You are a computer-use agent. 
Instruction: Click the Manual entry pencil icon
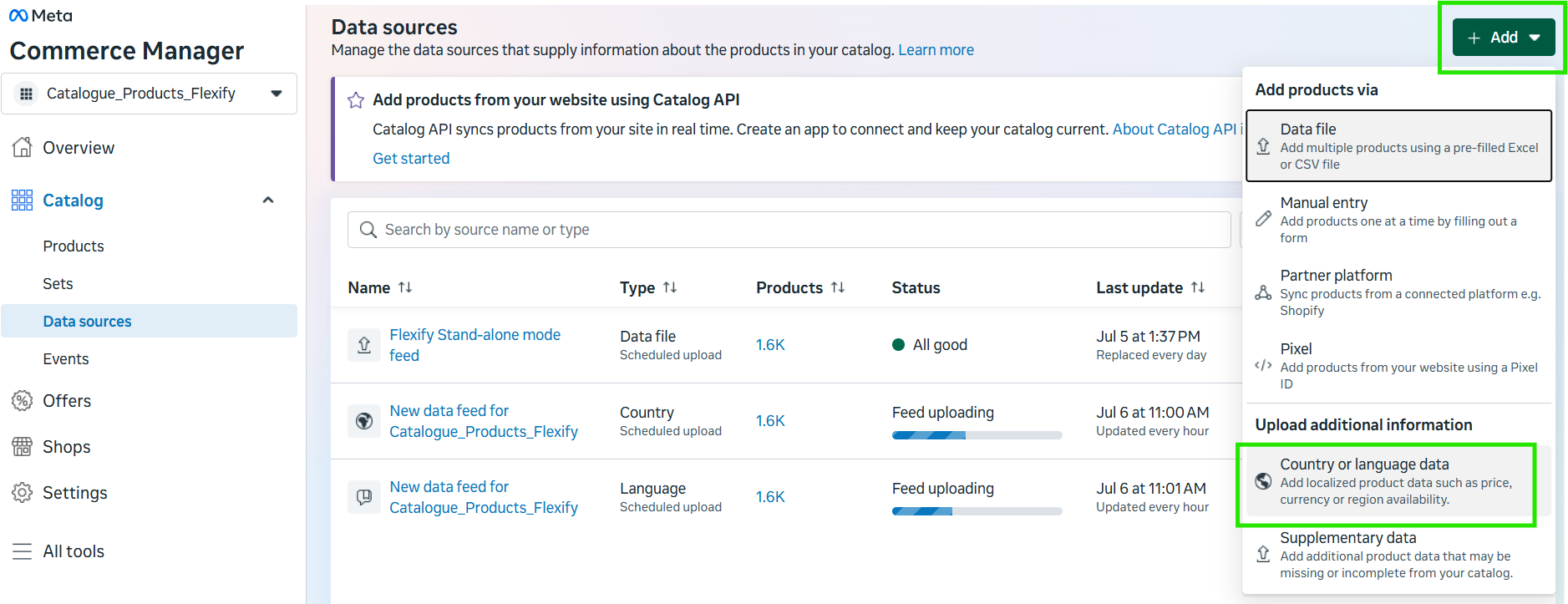pos(1264,219)
